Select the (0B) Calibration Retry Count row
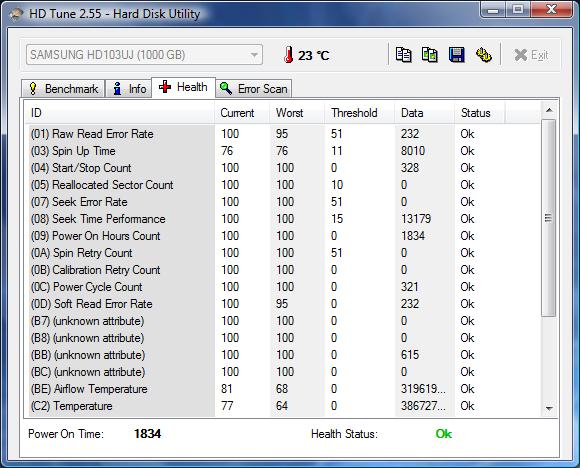The width and height of the screenshot is (580, 468). pos(283,270)
